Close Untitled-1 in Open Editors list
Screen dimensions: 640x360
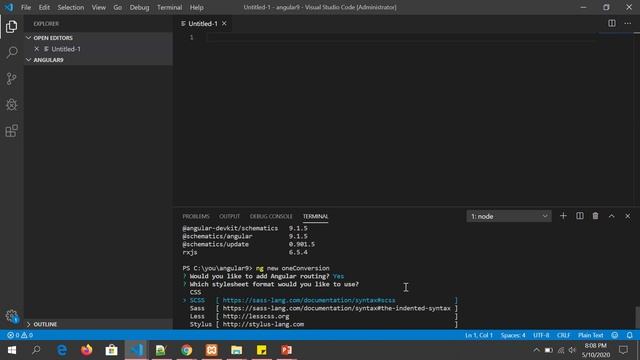(x=36, y=49)
